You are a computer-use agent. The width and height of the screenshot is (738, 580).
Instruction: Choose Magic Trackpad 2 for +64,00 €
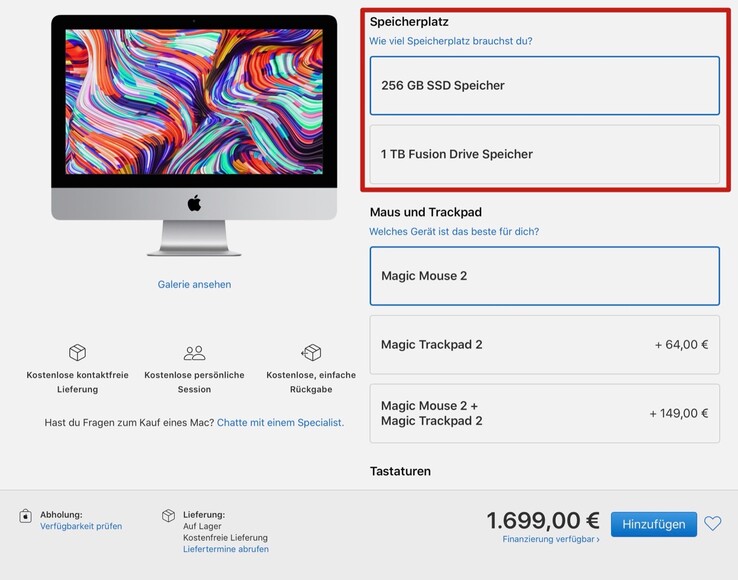pos(545,345)
